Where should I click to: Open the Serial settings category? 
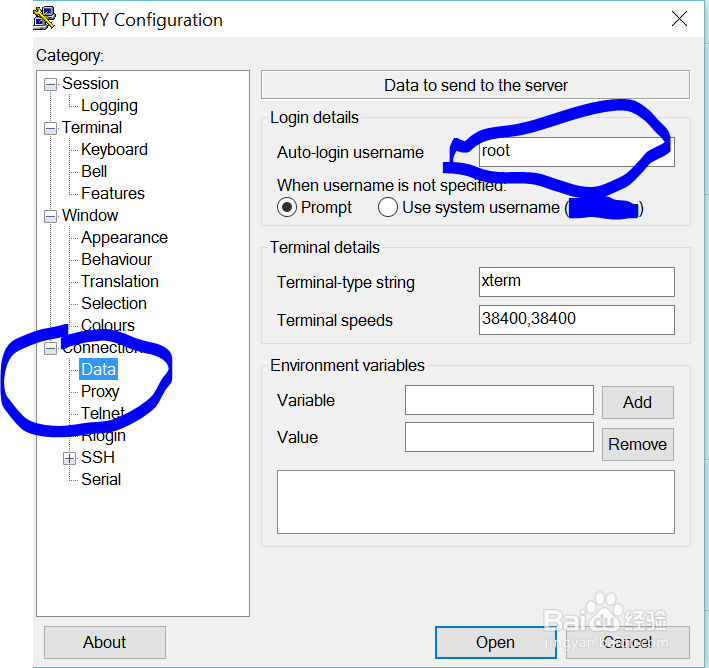tap(101, 479)
